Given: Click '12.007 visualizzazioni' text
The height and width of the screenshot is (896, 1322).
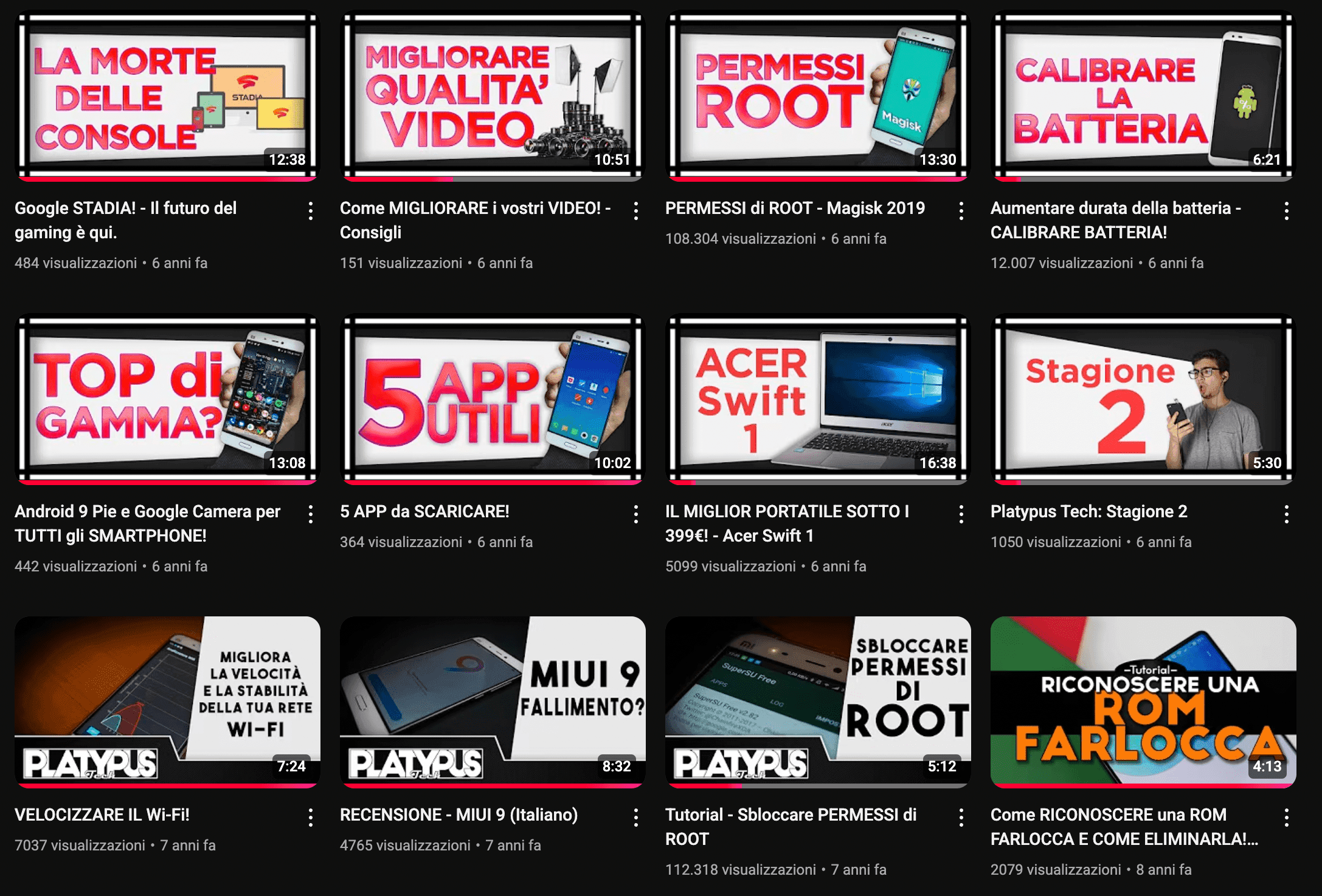Looking at the screenshot, I should [x=1062, y=263].
